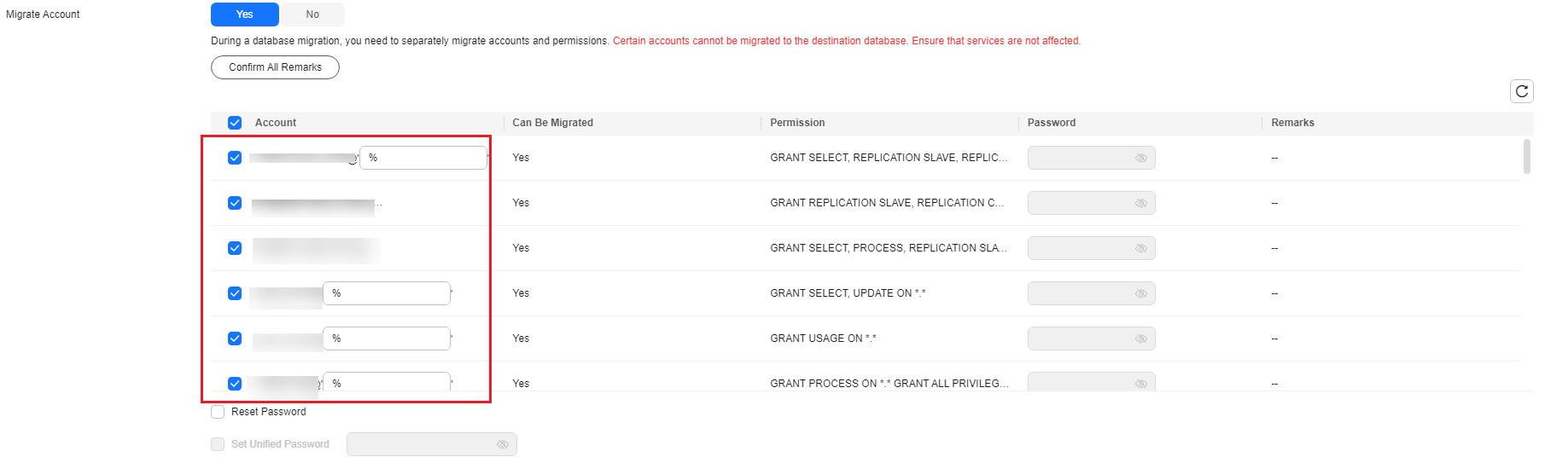Show password for GRANT SELECT, PROCESS row
The image size is (1568, 463).
[1140, 248]
